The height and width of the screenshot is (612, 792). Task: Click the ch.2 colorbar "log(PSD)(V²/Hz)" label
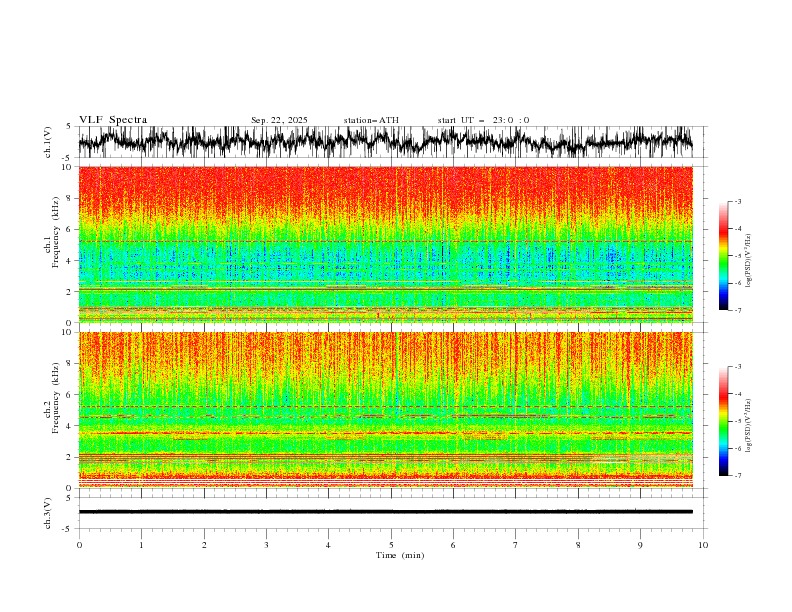click(749, 426)
